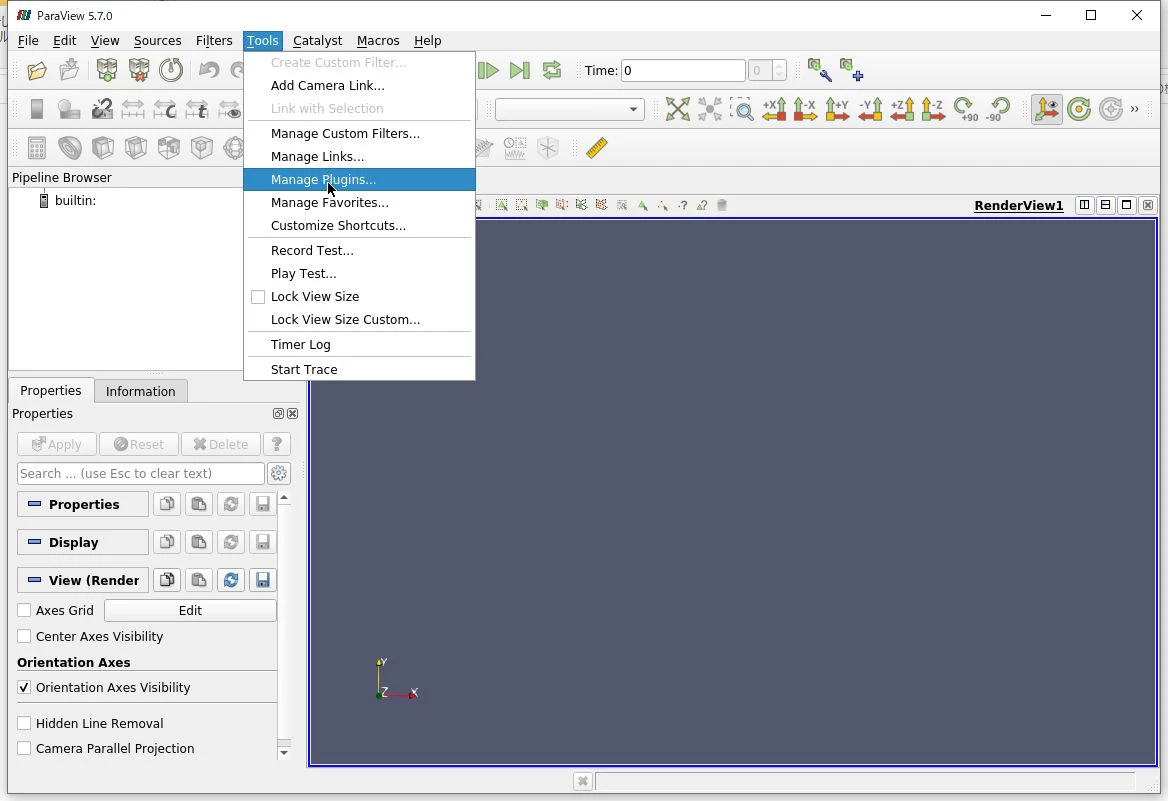Uncheck Orientation Axes Visibility
Screen dimensions: 1168x801
24,688
